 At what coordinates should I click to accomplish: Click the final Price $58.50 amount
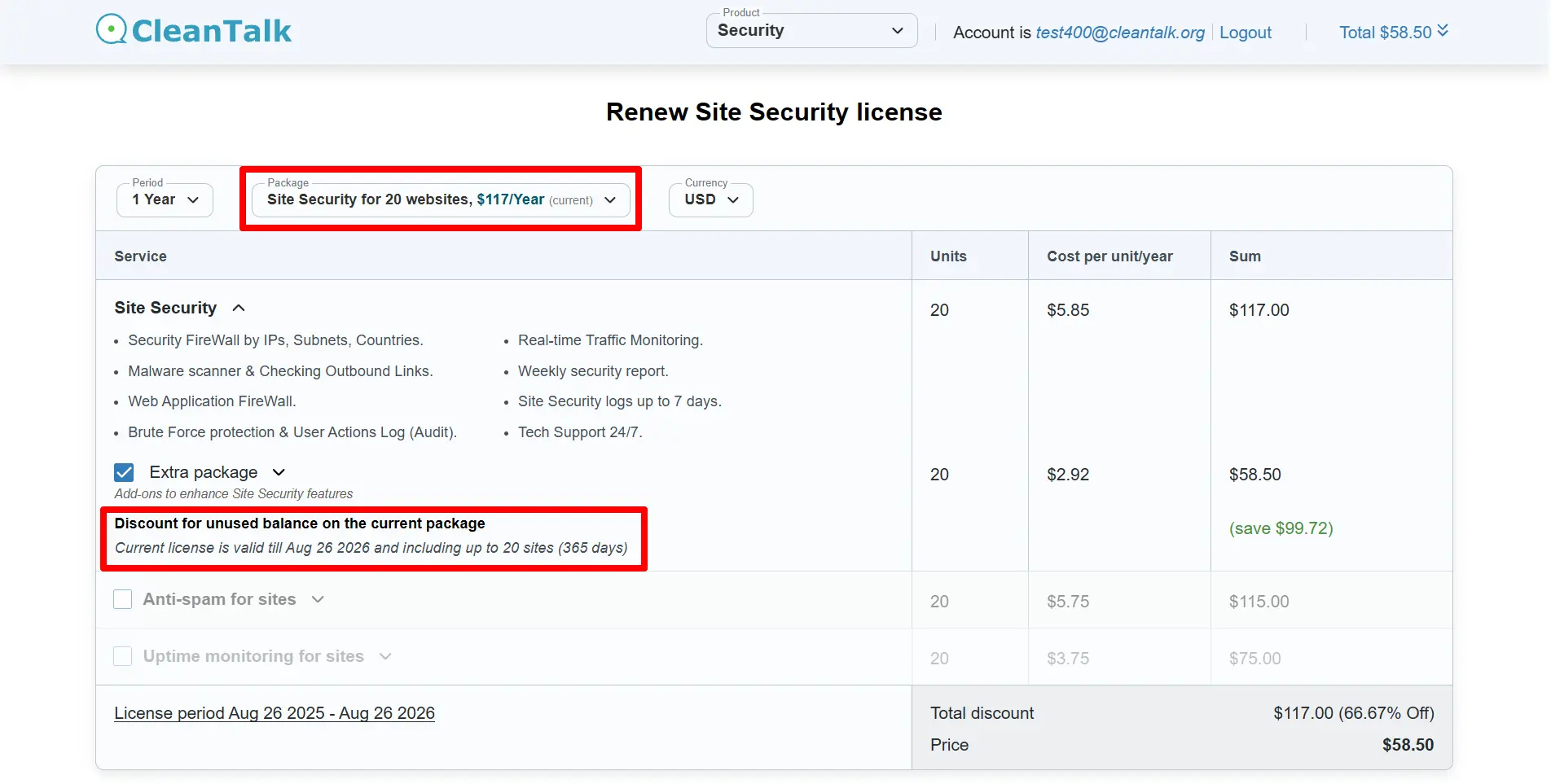coord(1408,745)
